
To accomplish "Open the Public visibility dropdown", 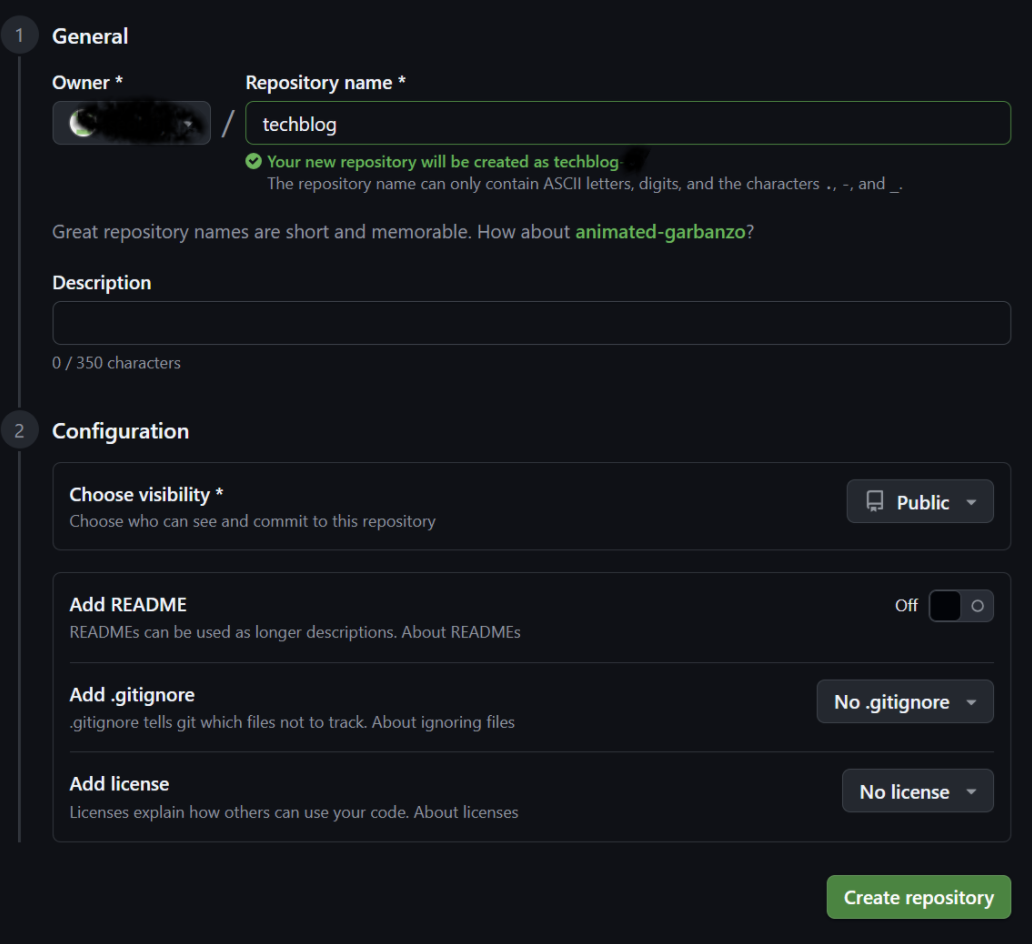I will click(920, 502).
